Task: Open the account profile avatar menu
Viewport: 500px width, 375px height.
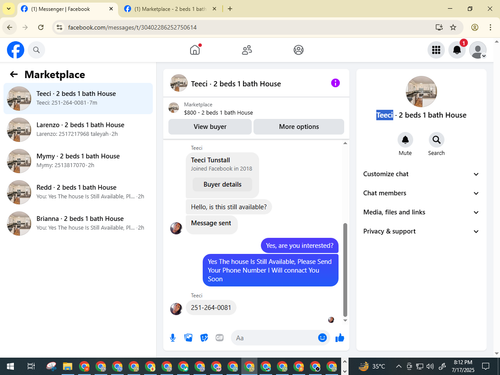Action: (x=478, y=50)
